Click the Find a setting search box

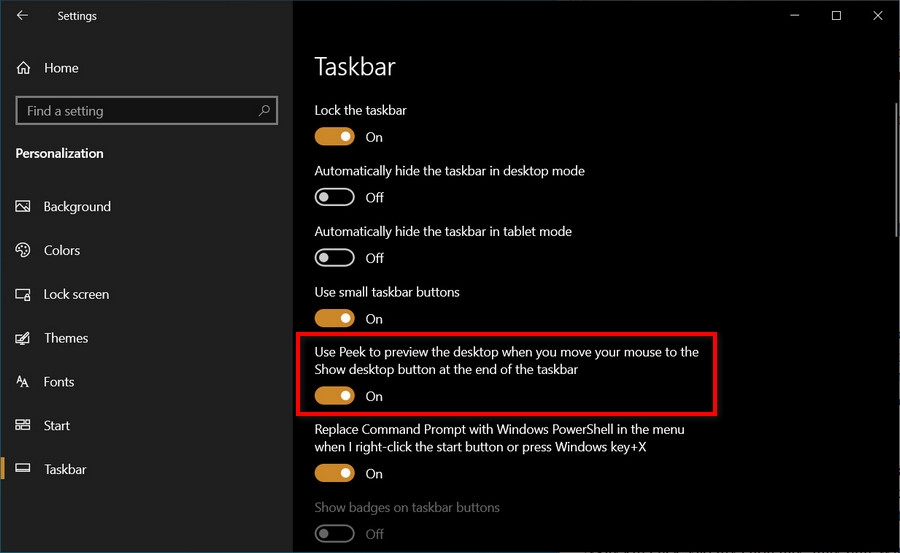[x=146, y=110]
